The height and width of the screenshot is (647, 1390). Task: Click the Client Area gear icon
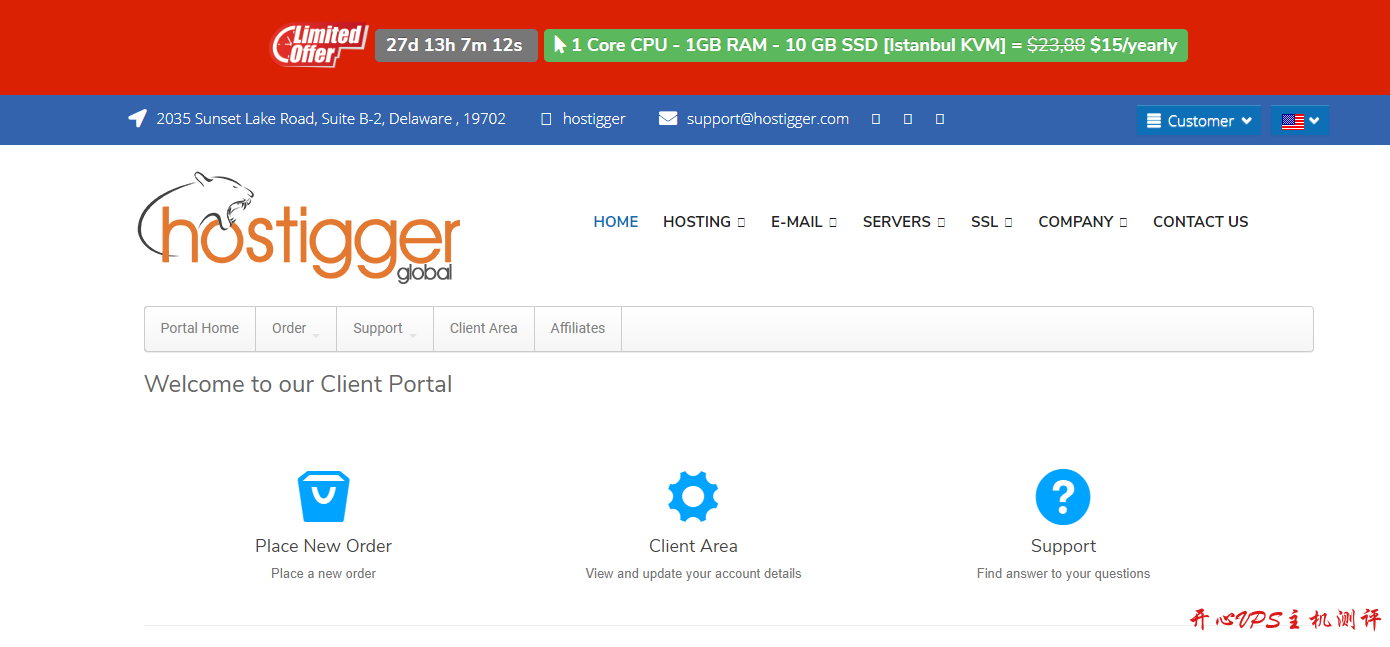coord(693,496)
